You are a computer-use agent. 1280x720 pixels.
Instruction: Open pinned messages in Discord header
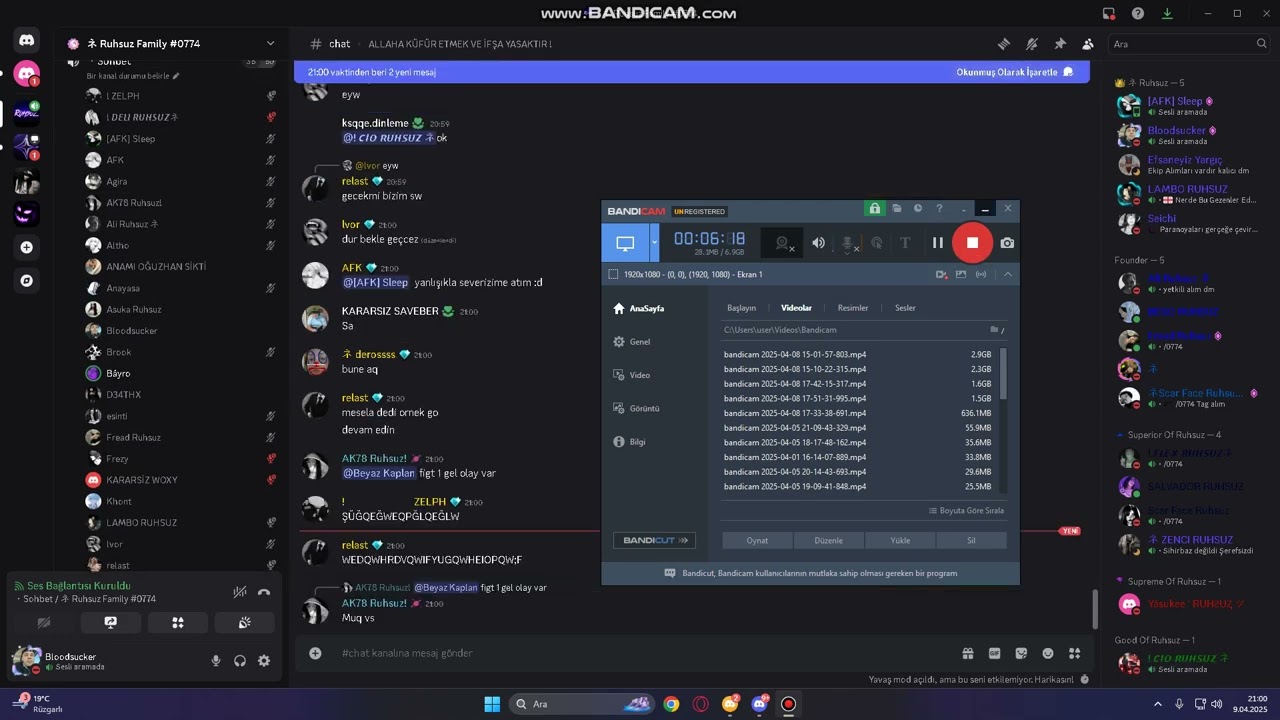click(1060, 44)
